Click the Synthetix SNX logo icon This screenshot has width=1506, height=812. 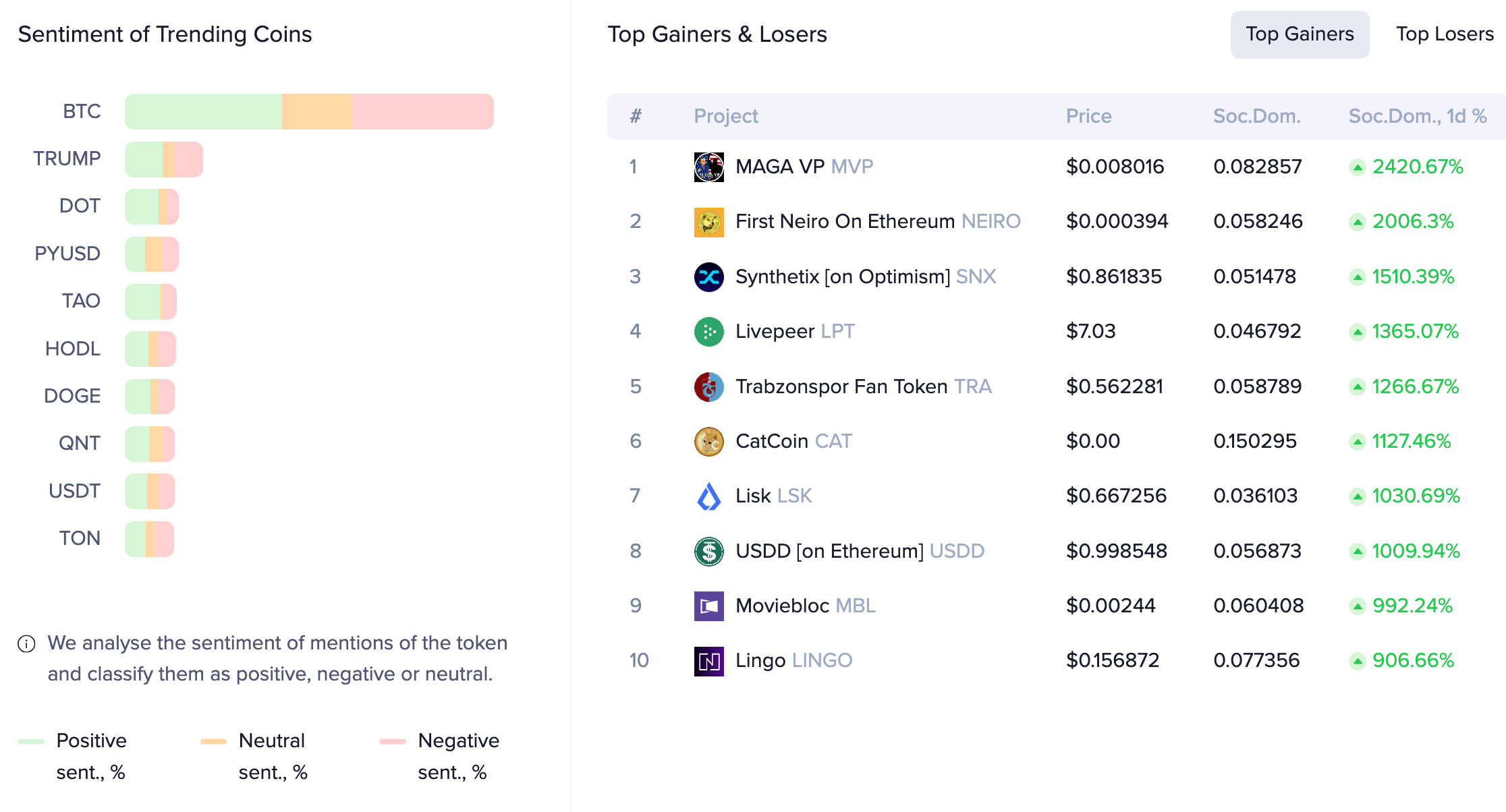tap(708, 277)
